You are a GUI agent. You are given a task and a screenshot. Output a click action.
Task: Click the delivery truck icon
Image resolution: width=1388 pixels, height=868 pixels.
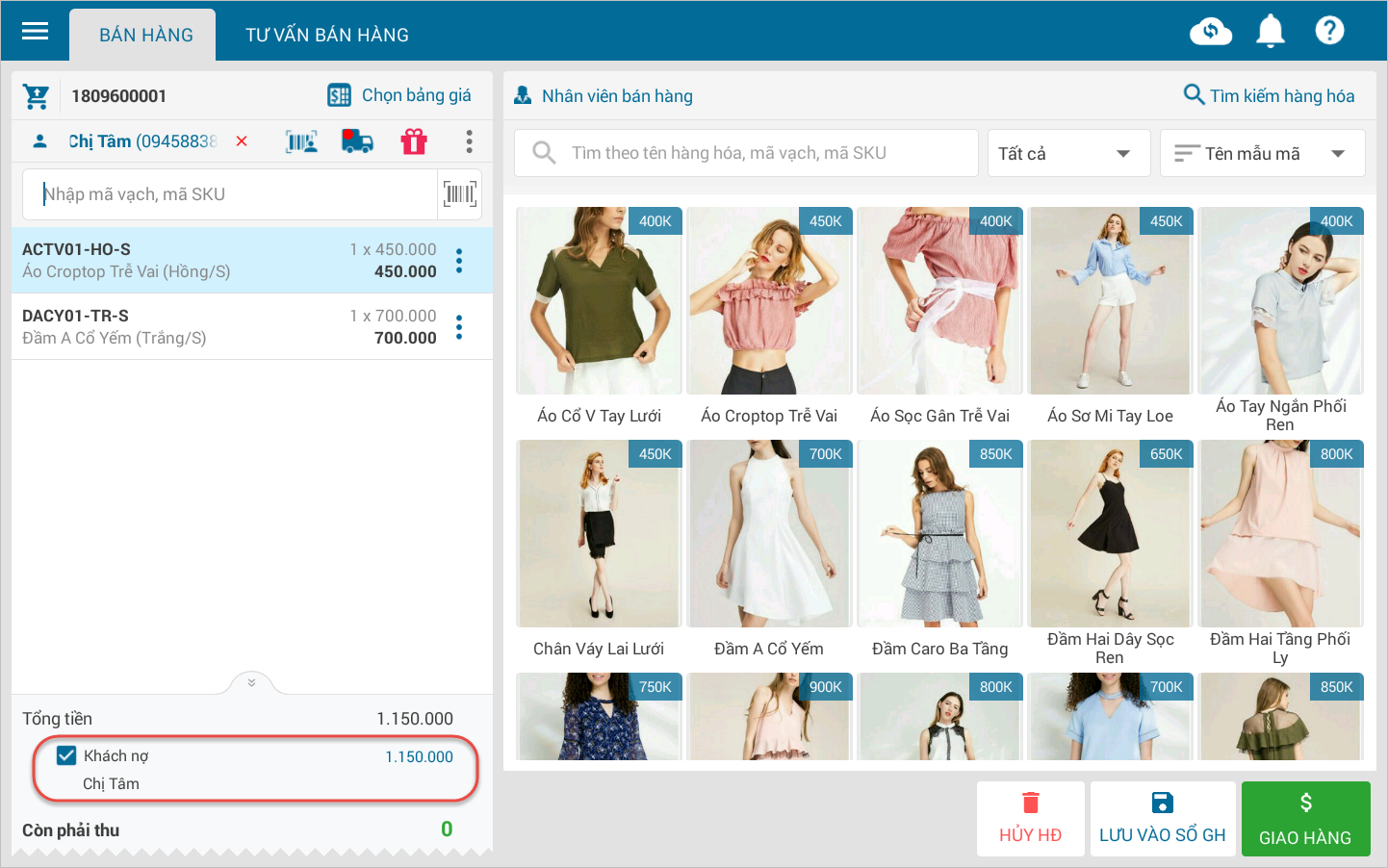(x=357, y=141)
